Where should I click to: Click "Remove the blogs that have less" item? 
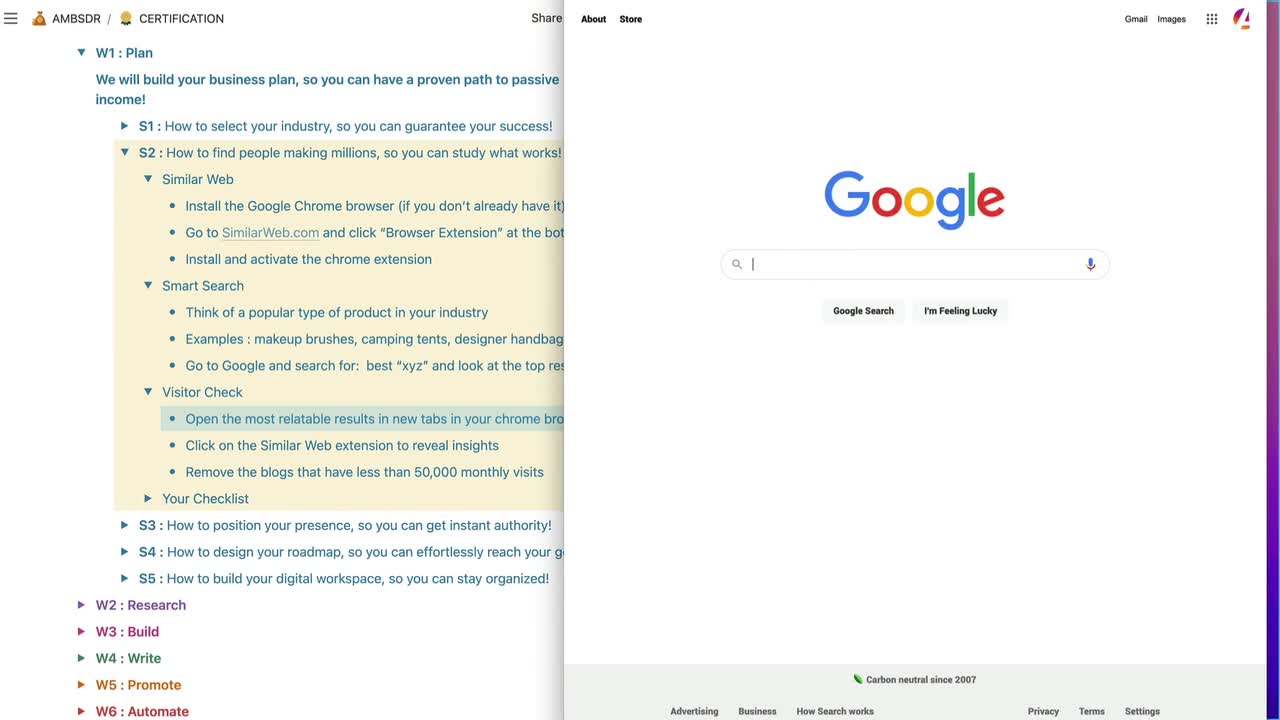point(365,472)
